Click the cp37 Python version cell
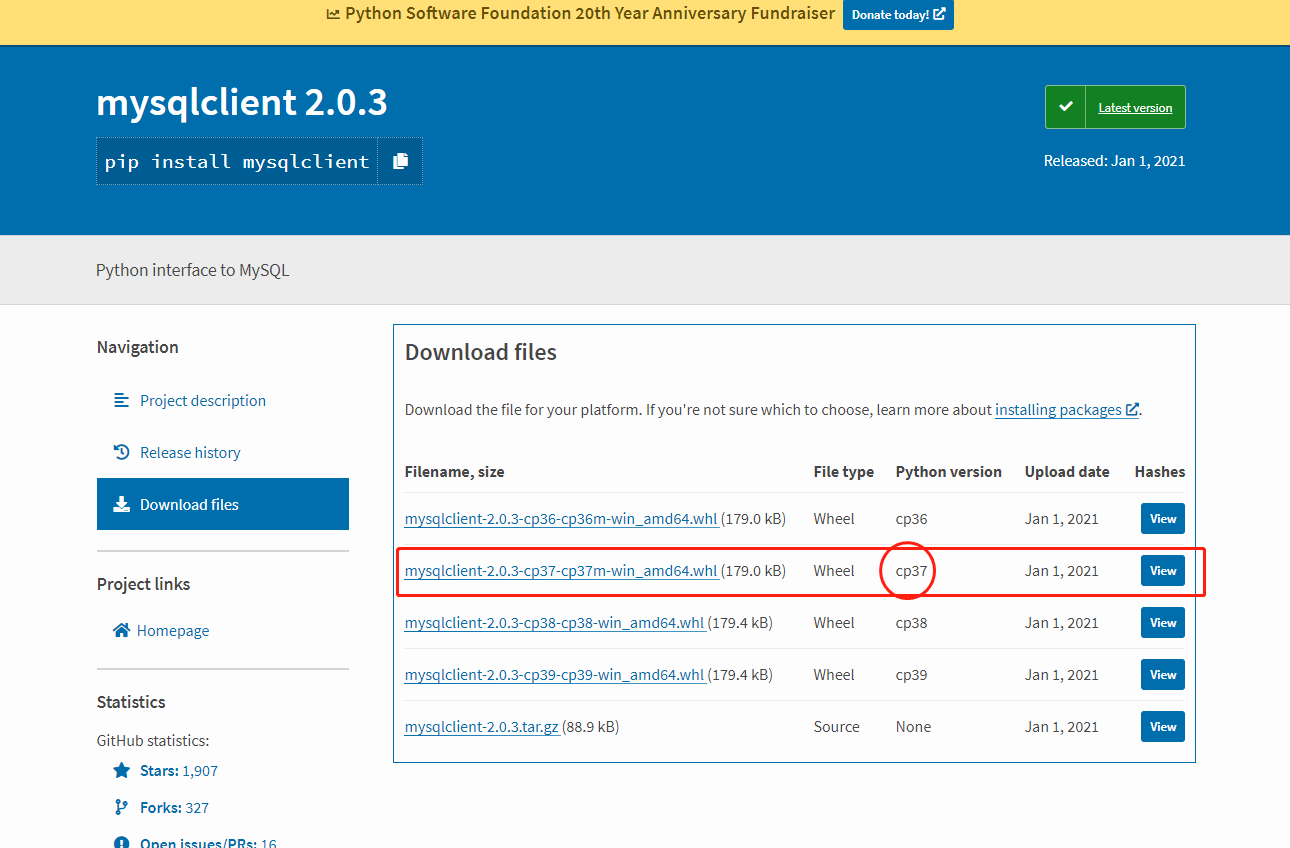 click(x=911, y=570)
